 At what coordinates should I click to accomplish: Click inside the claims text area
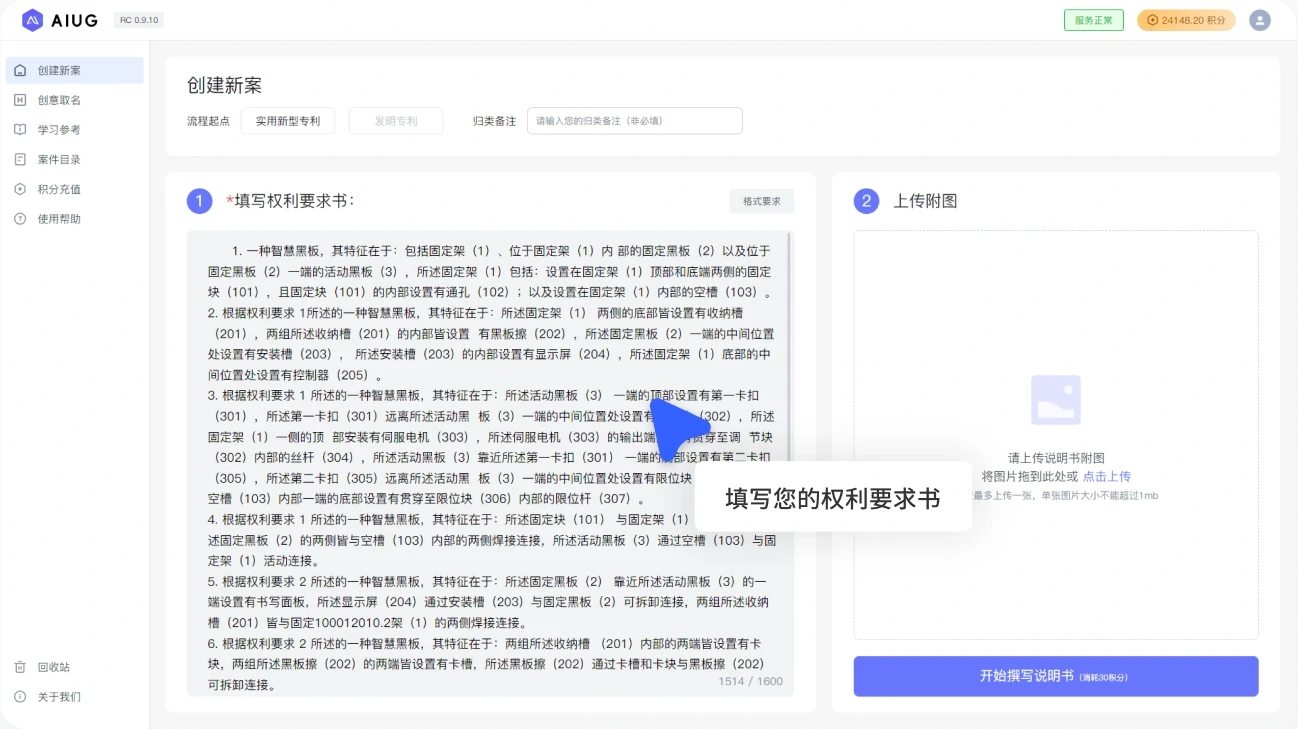pyautogui.click(x=488, y=464)
